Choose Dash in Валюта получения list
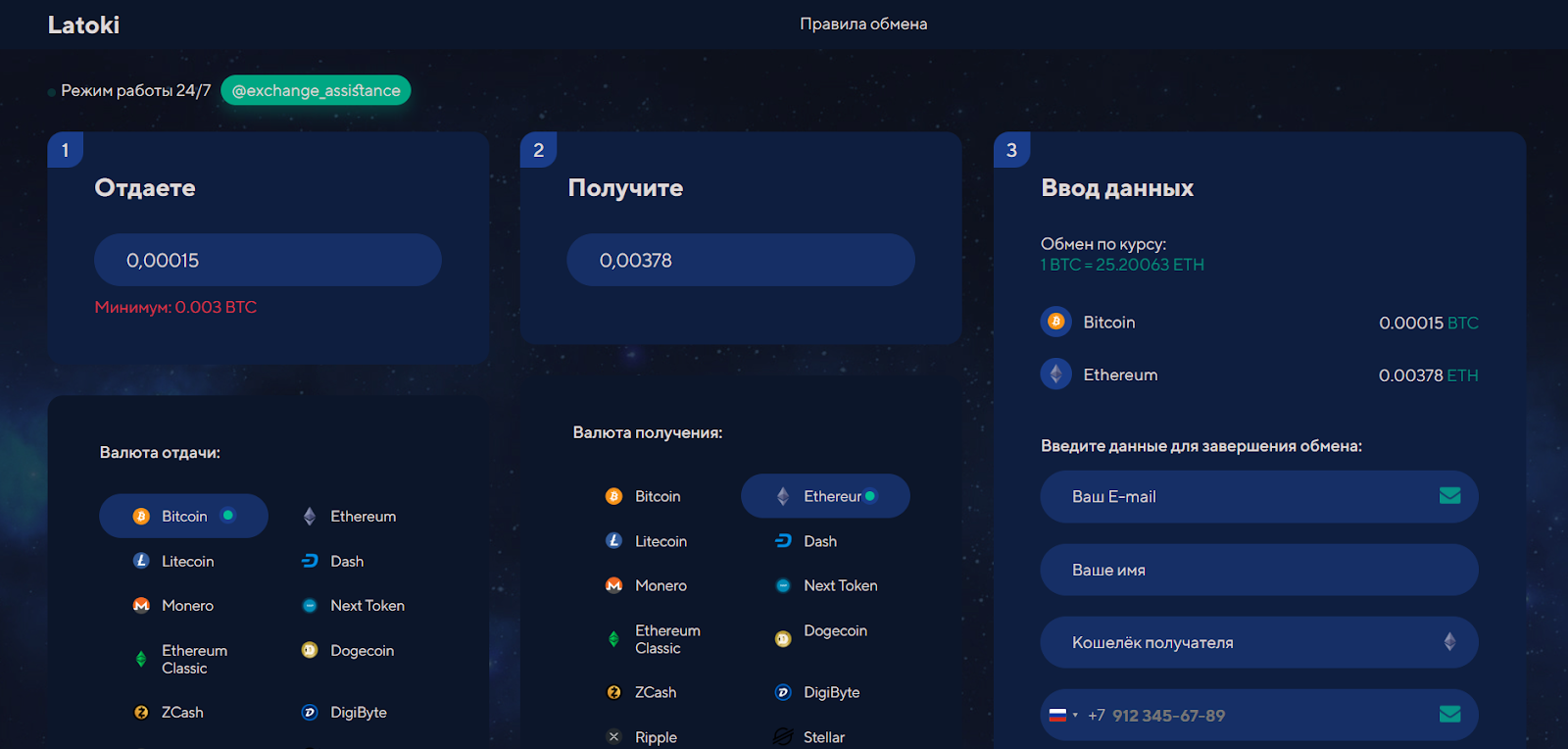 tap(806, 540)
